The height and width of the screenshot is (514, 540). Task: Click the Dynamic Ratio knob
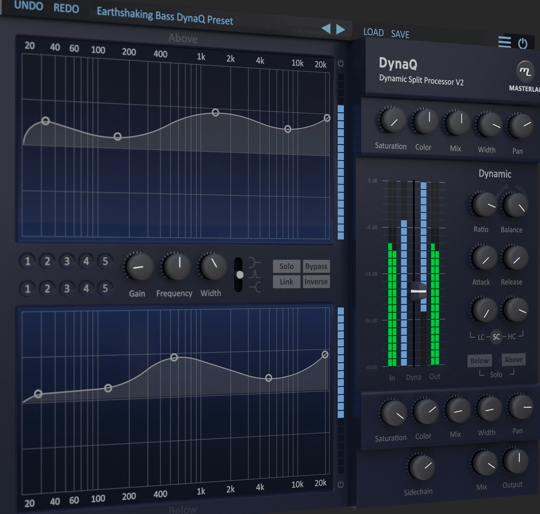pyautogui.click(x=484, y=204)
